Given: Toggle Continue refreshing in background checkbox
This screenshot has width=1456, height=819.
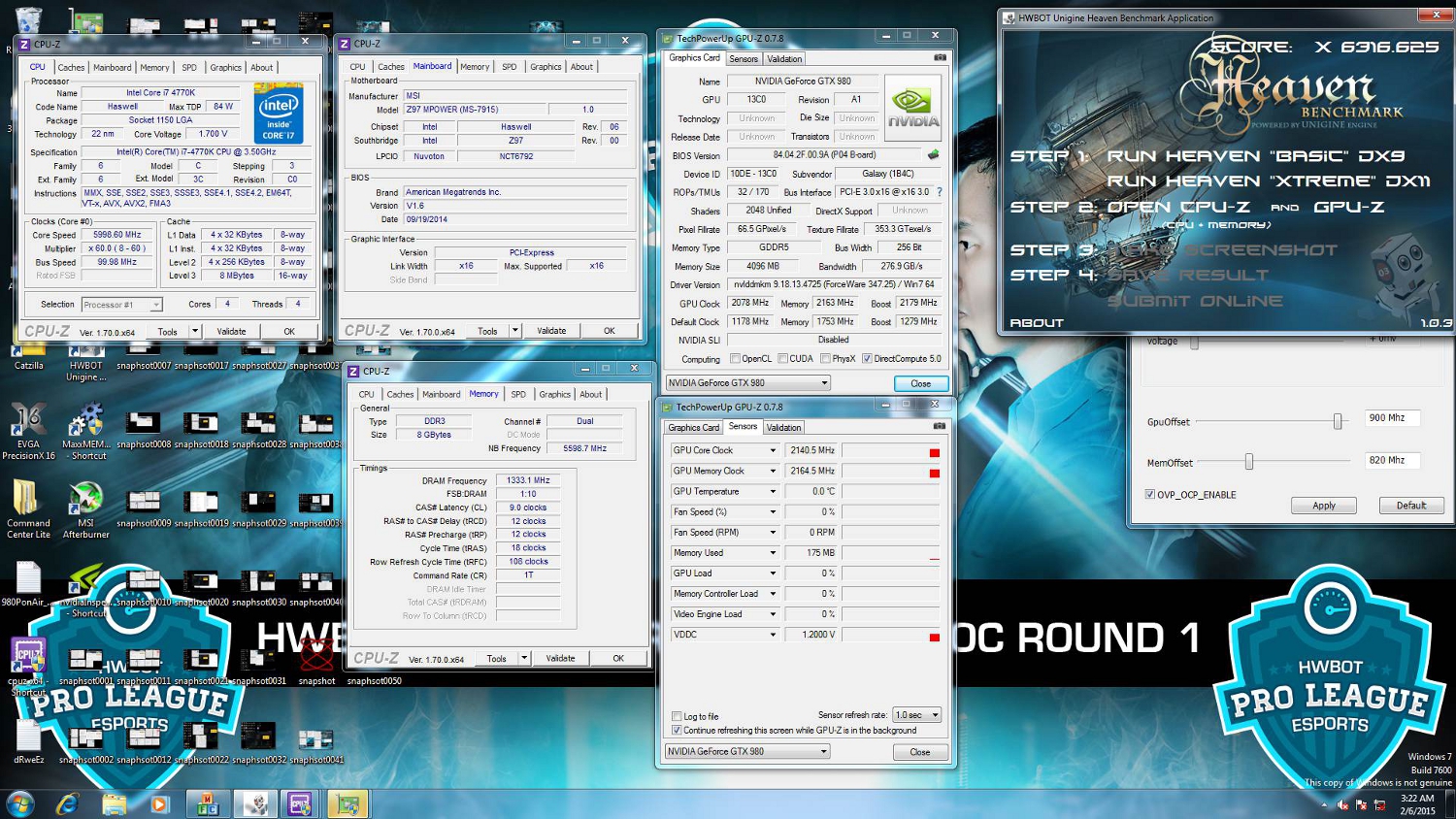Looking at the screenshot, I should 677,730.
